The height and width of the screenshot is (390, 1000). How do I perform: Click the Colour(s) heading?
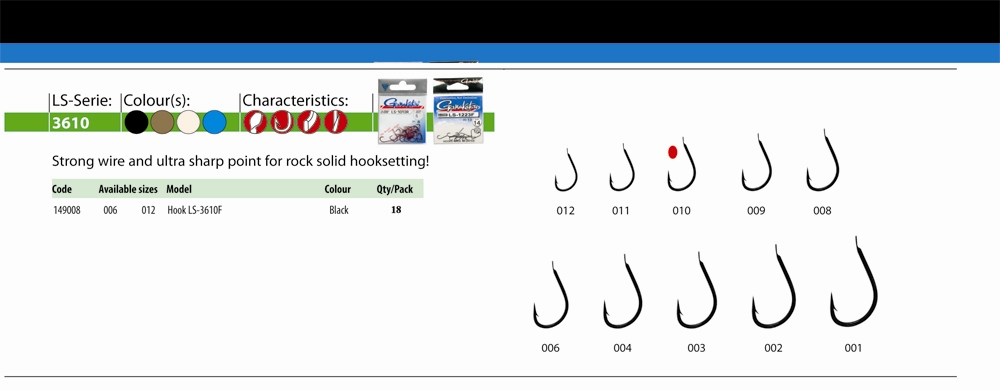[x=157, y=101]
